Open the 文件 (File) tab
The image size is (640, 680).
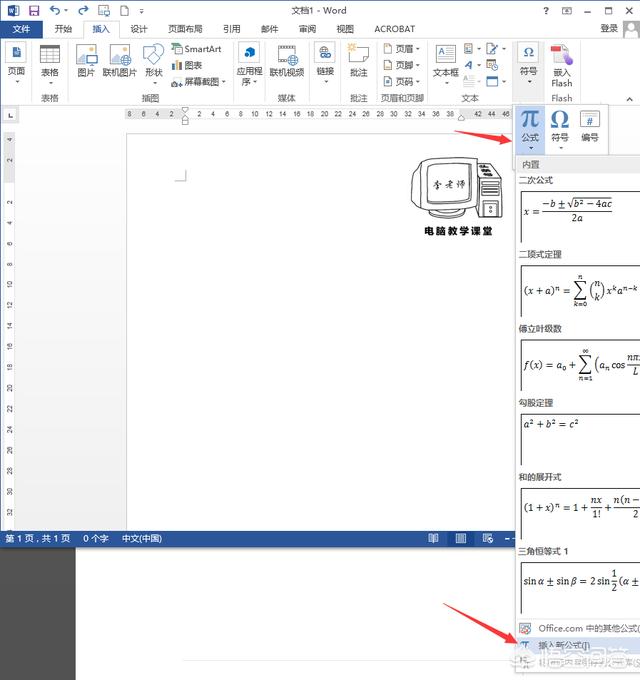(21, 29)
